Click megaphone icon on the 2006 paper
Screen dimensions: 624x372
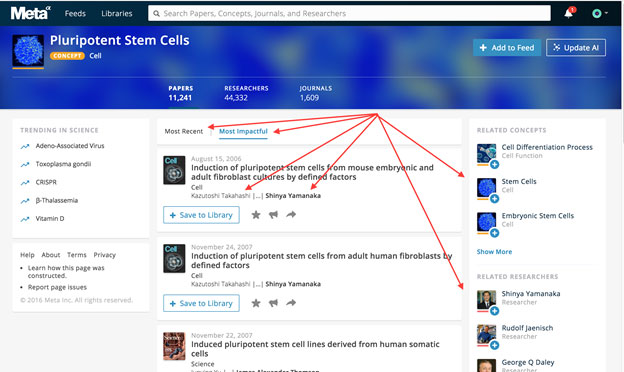pyautogui.click(x=273, y=215)
